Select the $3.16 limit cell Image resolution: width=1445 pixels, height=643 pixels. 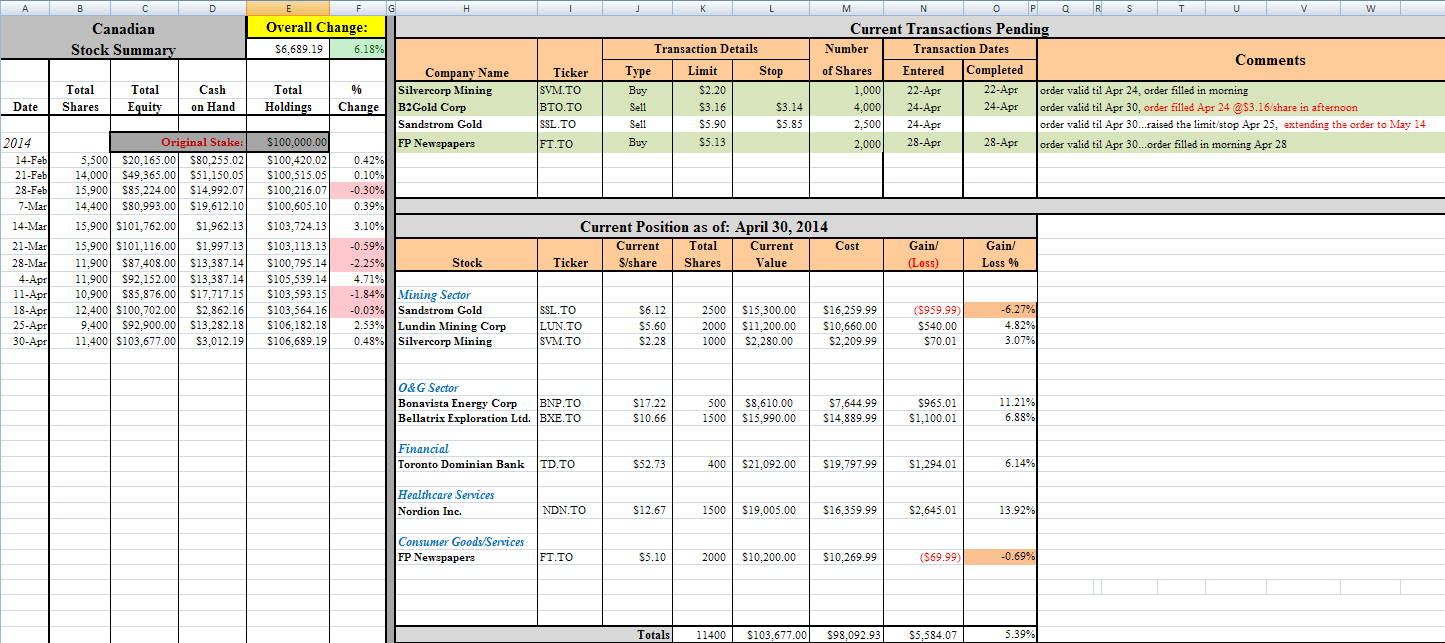702,107
